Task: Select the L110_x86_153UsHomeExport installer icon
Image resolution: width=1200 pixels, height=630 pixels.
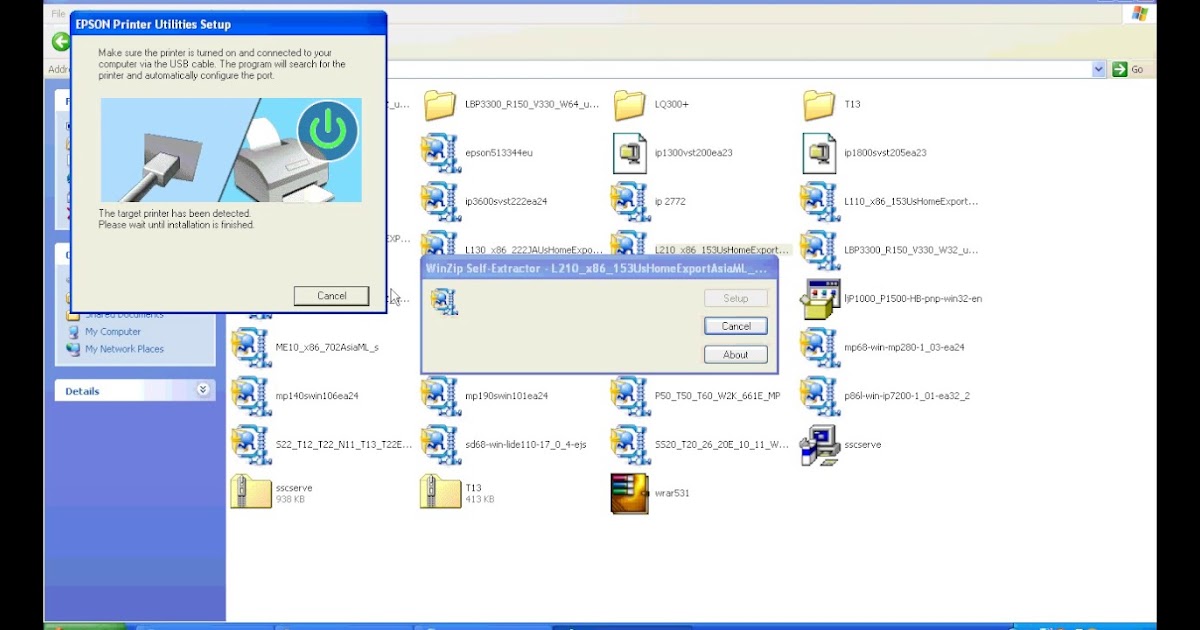Action: tap(819, 201)
